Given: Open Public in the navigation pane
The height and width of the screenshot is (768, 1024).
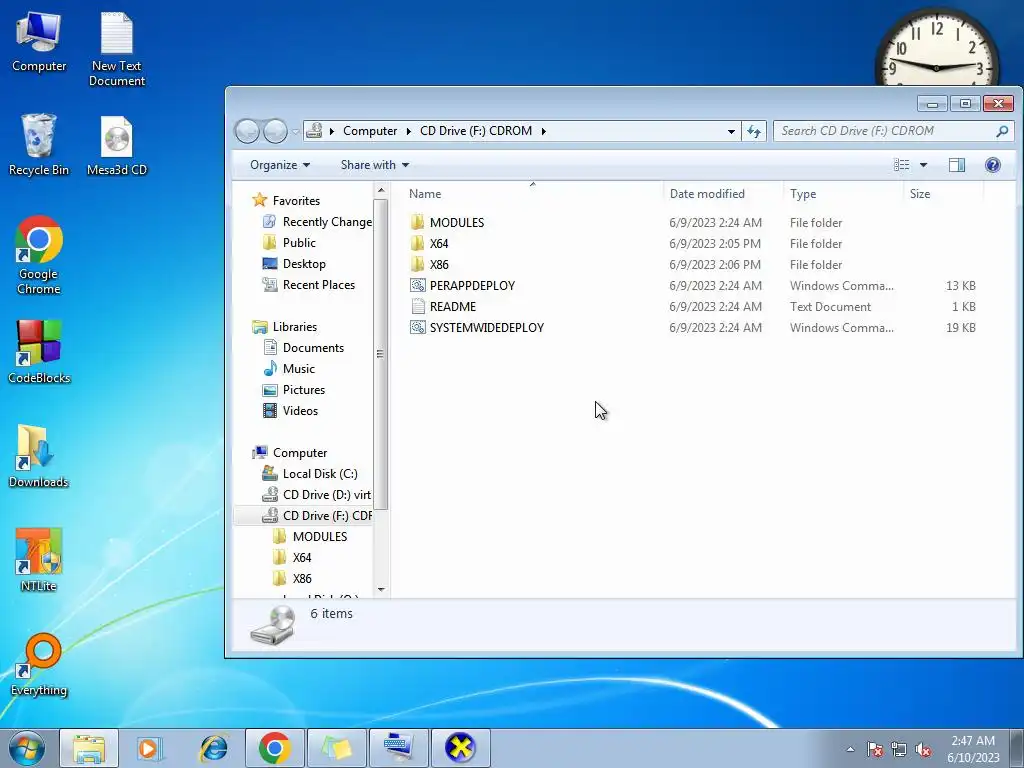Looking at the screenshot, I should (298, 243).
